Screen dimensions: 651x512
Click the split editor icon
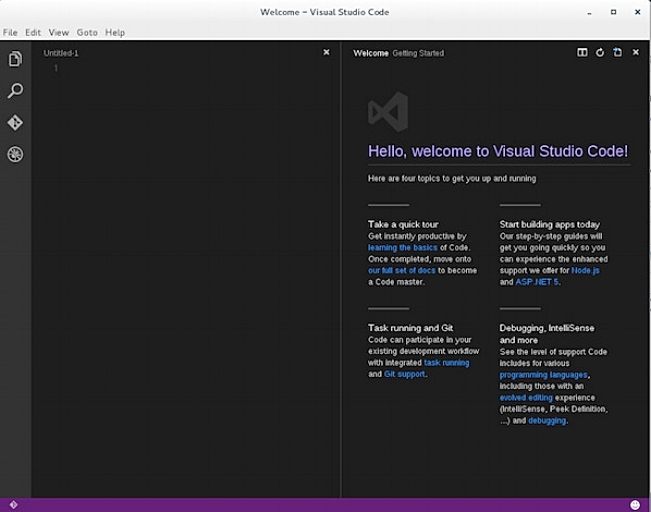click(582, 52)
